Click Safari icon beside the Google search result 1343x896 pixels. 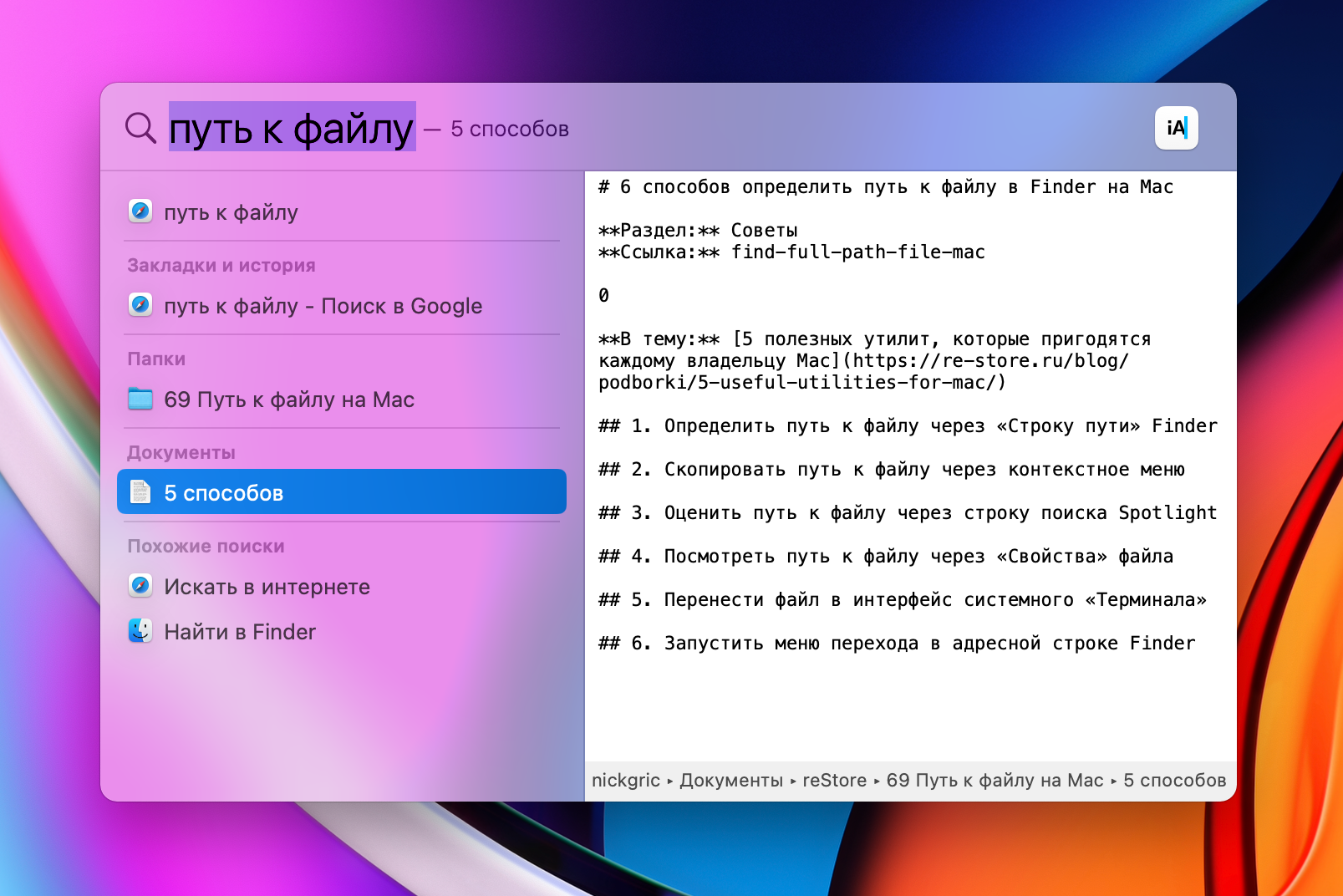click(x=140, y=305)
